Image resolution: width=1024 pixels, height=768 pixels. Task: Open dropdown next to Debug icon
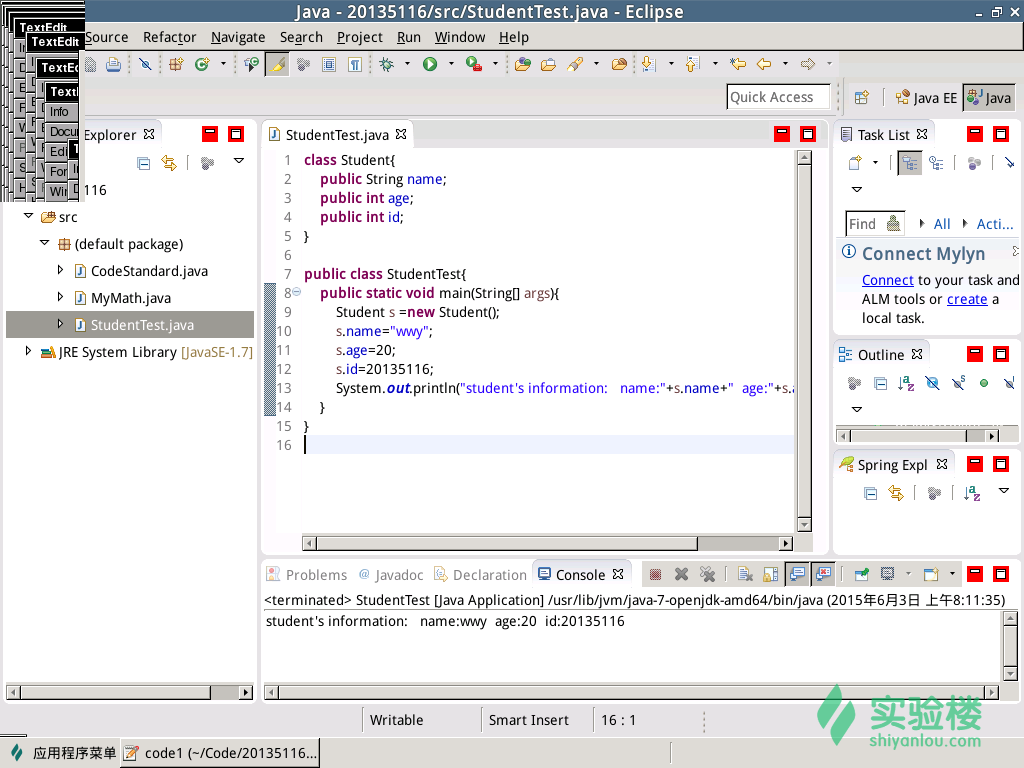pyautogui.click(x=408, y=64)
